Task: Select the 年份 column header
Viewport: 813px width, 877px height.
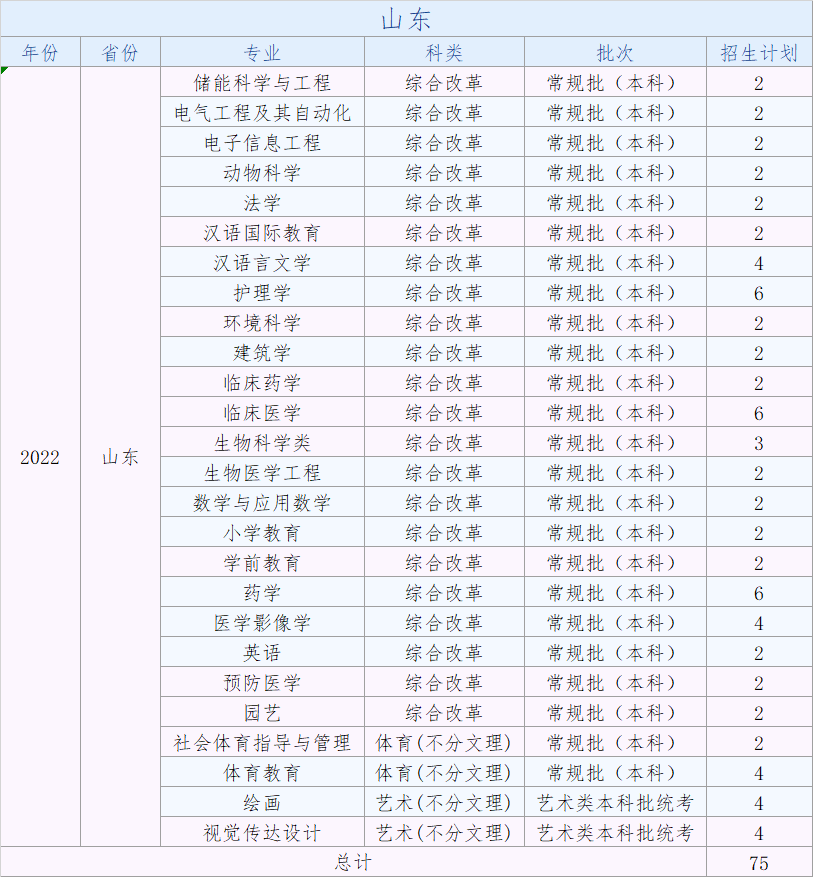Action: pyautogui.click(x=40, y=53)
